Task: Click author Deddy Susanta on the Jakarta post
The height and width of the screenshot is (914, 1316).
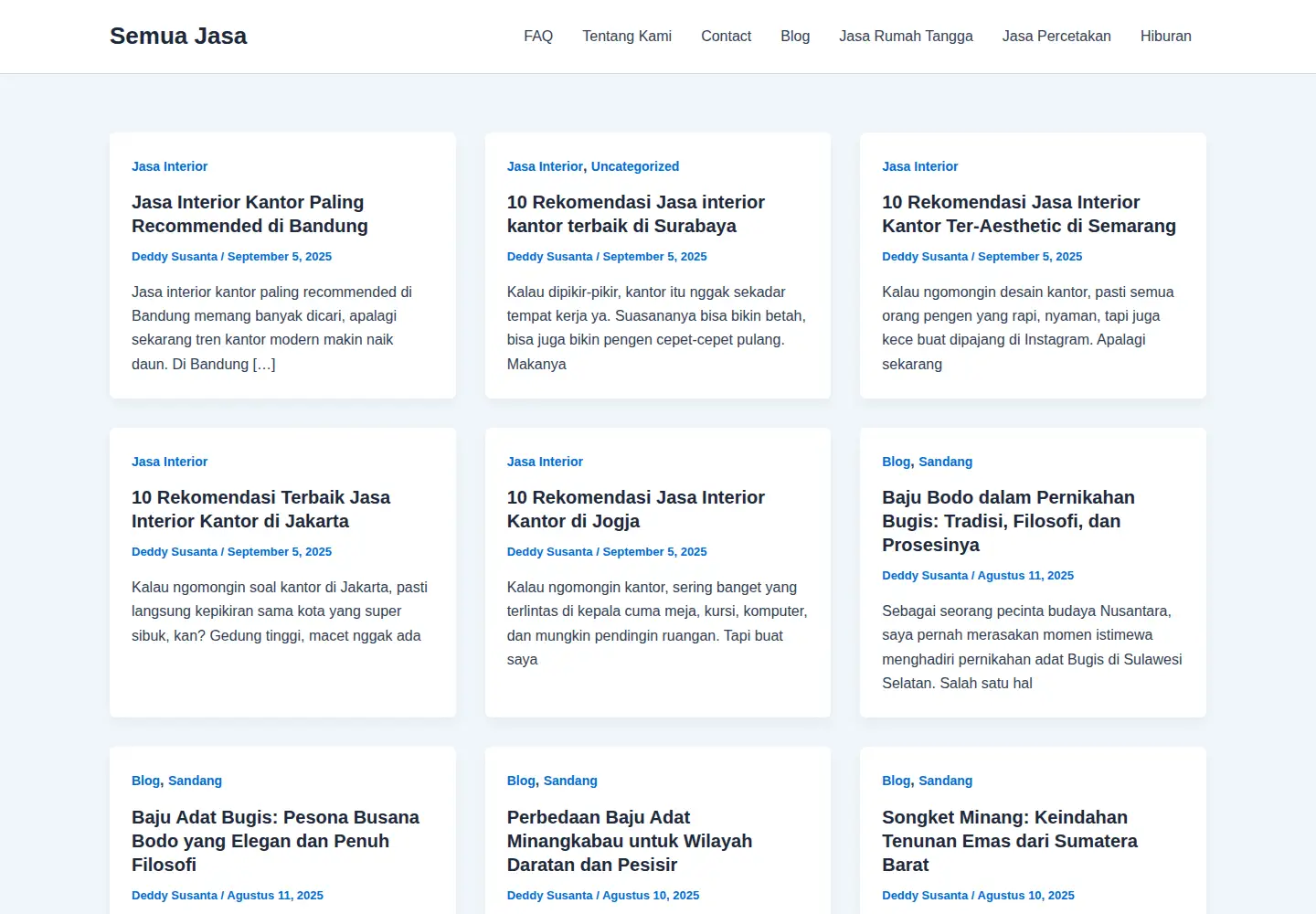Action: [x=175, y=552]
